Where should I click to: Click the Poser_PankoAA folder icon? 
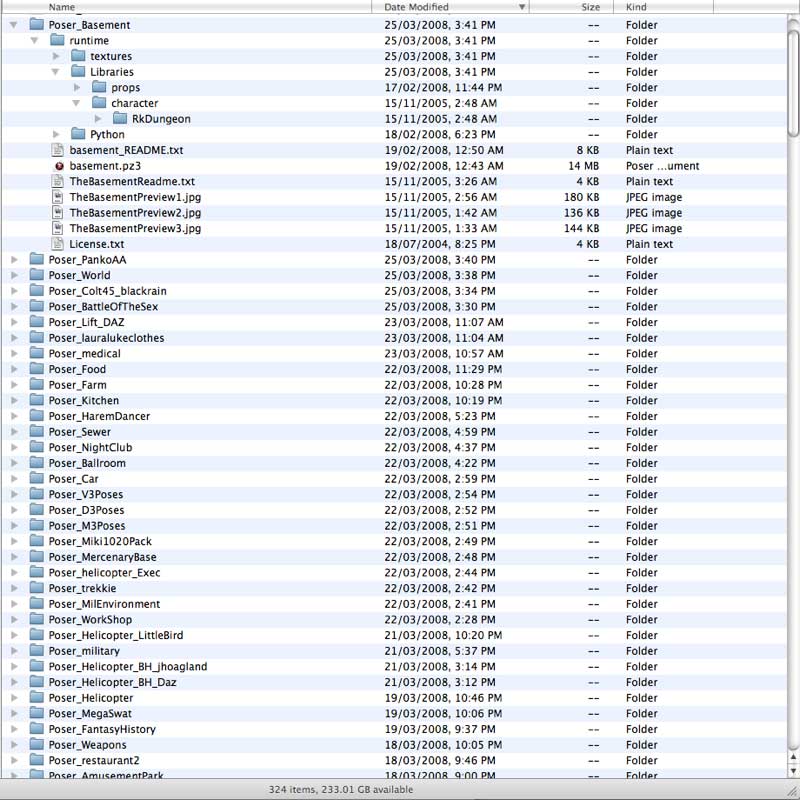pyautogui.click(x=36, y=259)
